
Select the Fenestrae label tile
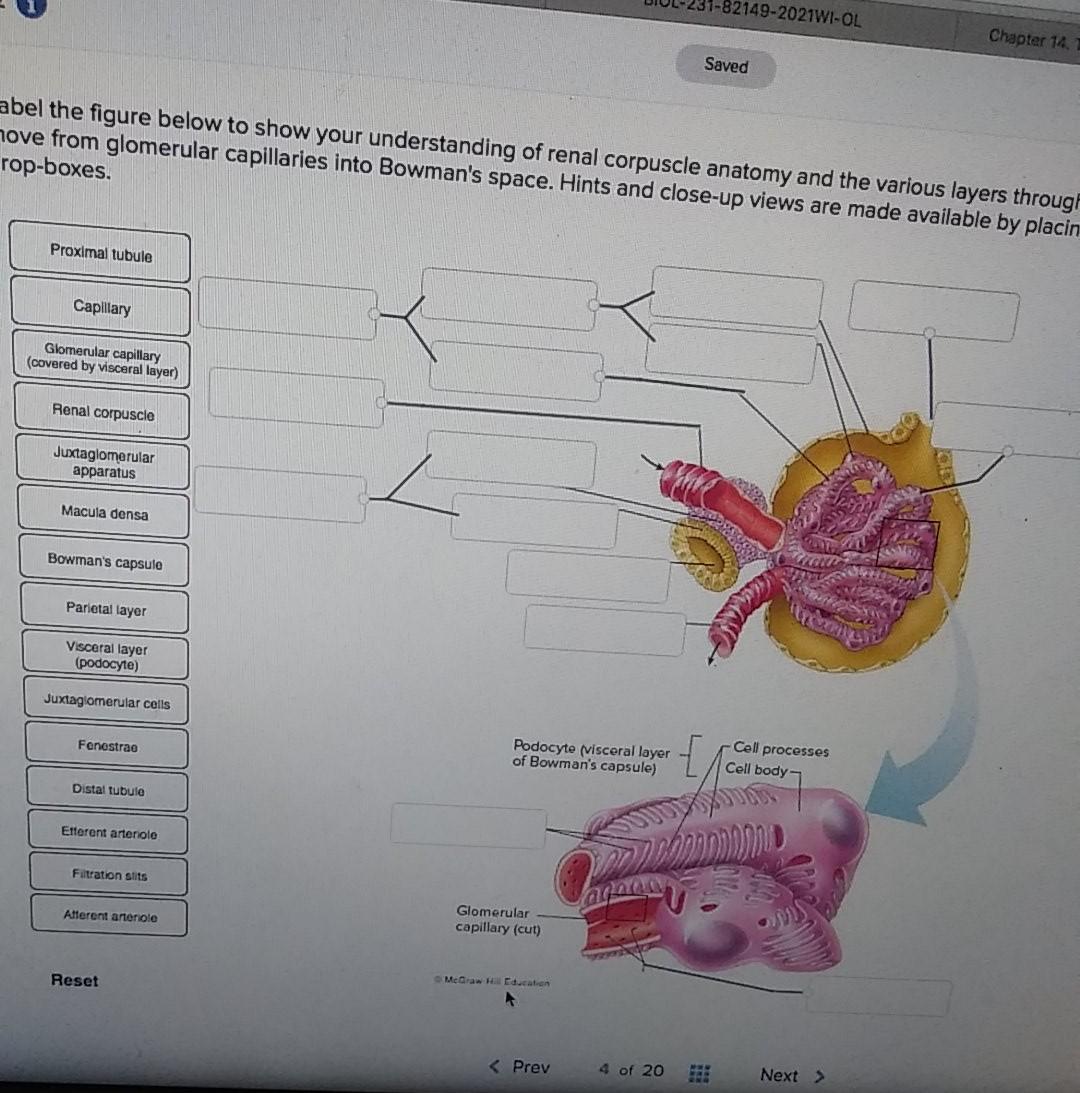click(x=107, y=745)
